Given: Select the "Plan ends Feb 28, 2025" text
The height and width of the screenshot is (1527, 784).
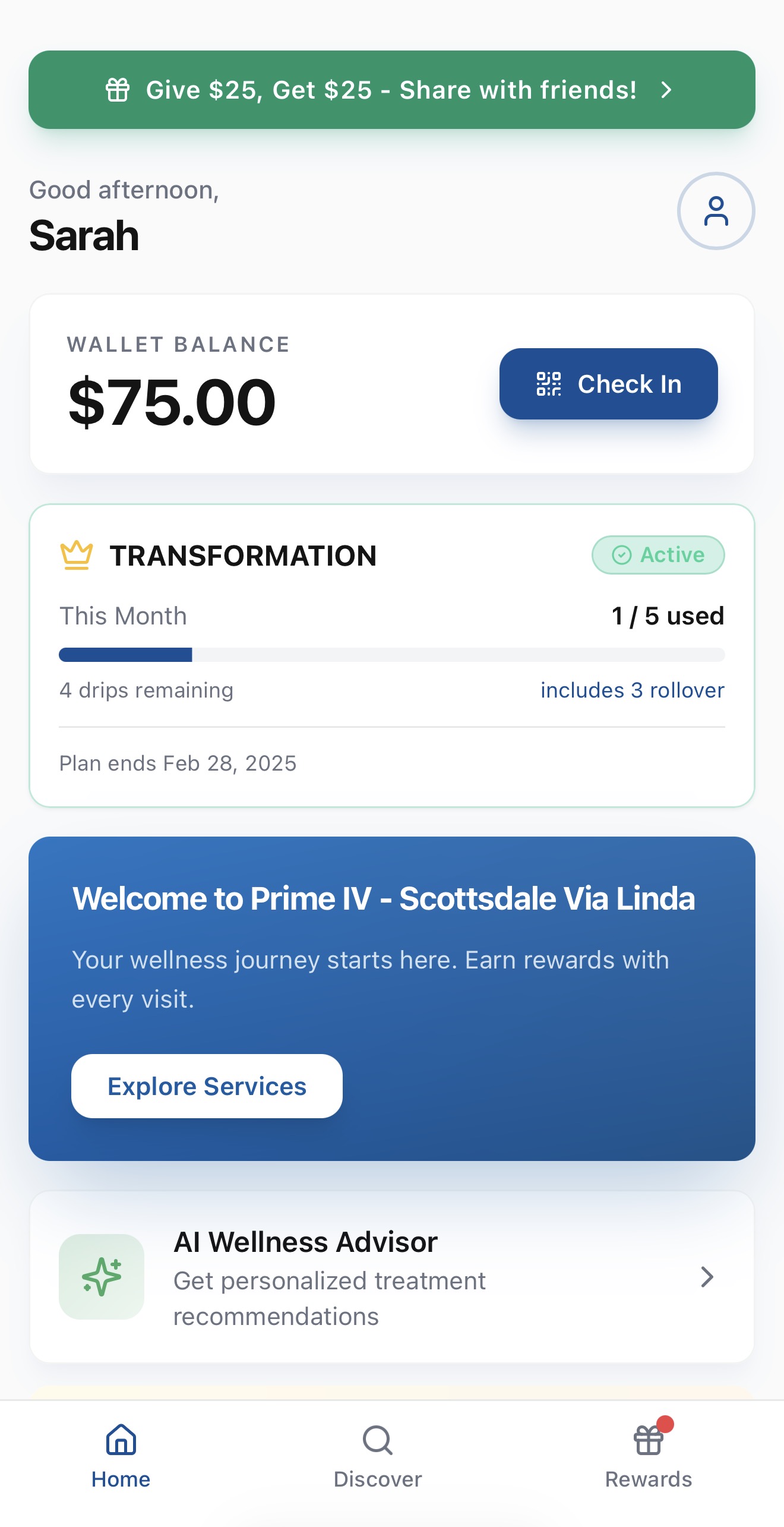Looking at the screenshot, I should pos(178,763).
